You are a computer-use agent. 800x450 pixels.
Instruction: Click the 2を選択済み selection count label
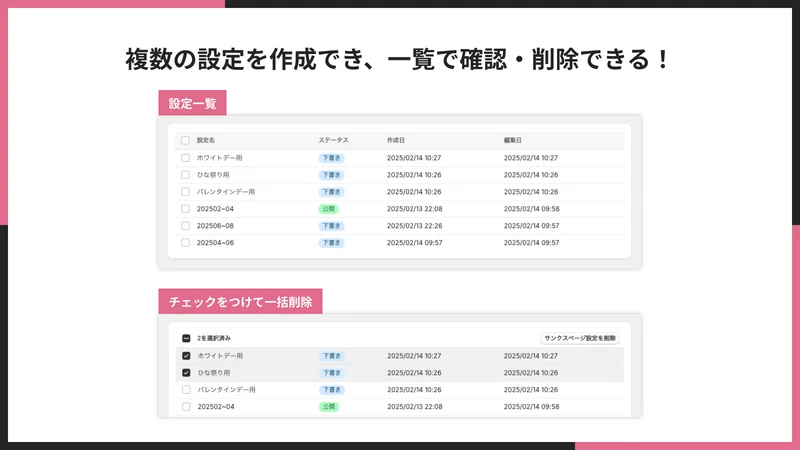coord(214,338)
